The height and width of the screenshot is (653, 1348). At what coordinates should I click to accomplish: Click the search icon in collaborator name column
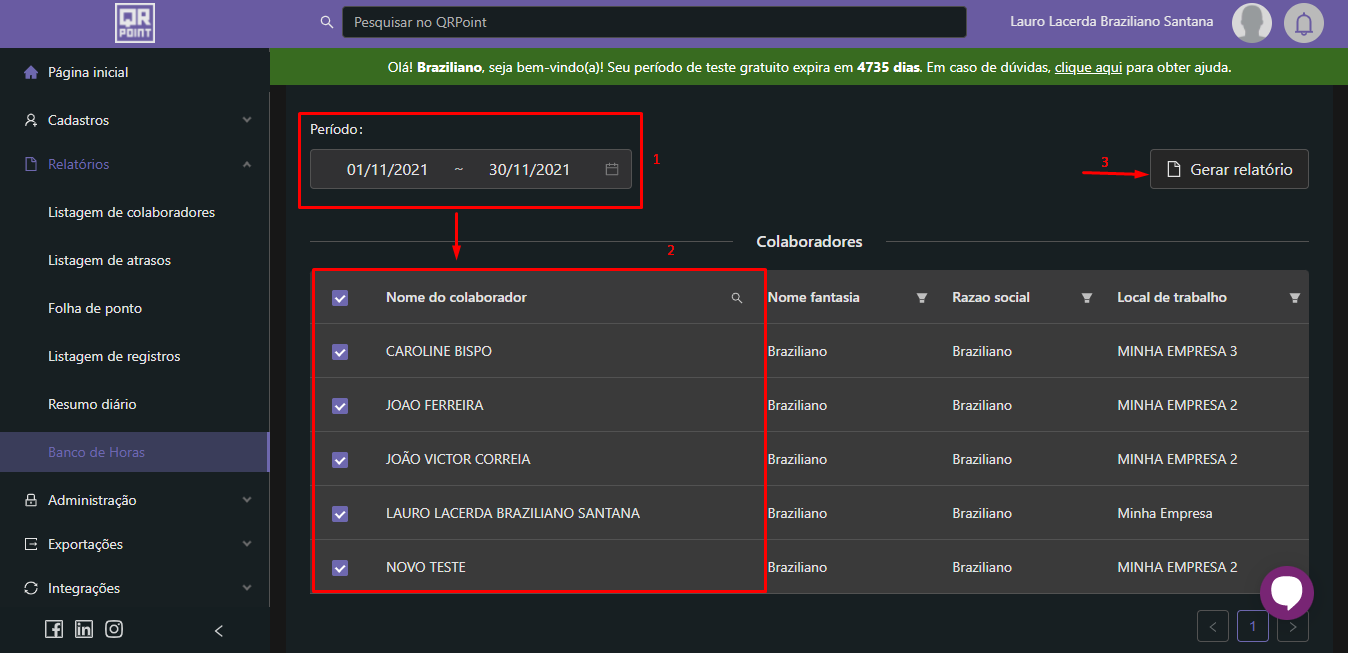737,298
